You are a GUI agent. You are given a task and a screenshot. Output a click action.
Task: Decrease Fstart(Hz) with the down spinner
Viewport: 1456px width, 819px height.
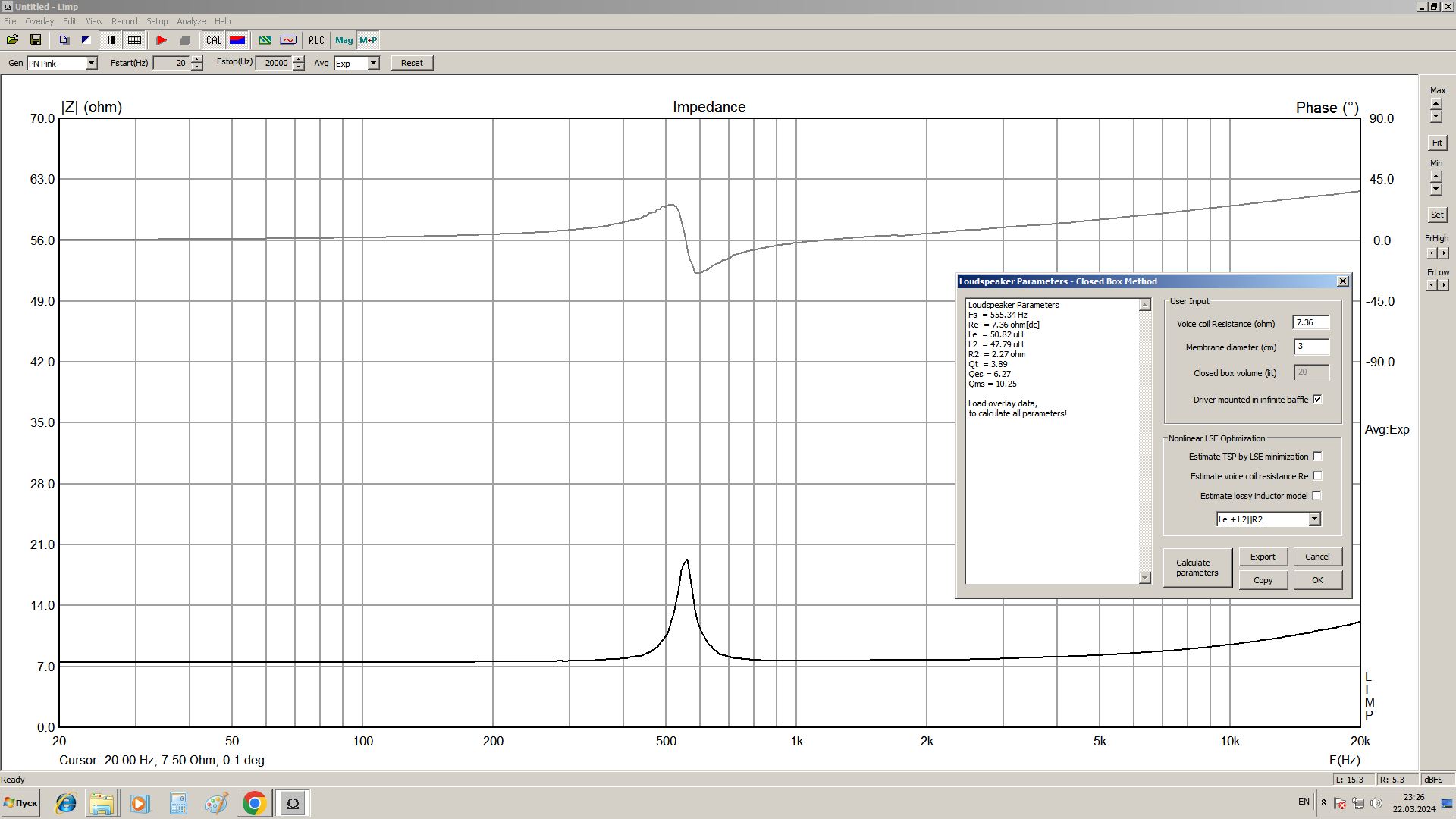197,67
